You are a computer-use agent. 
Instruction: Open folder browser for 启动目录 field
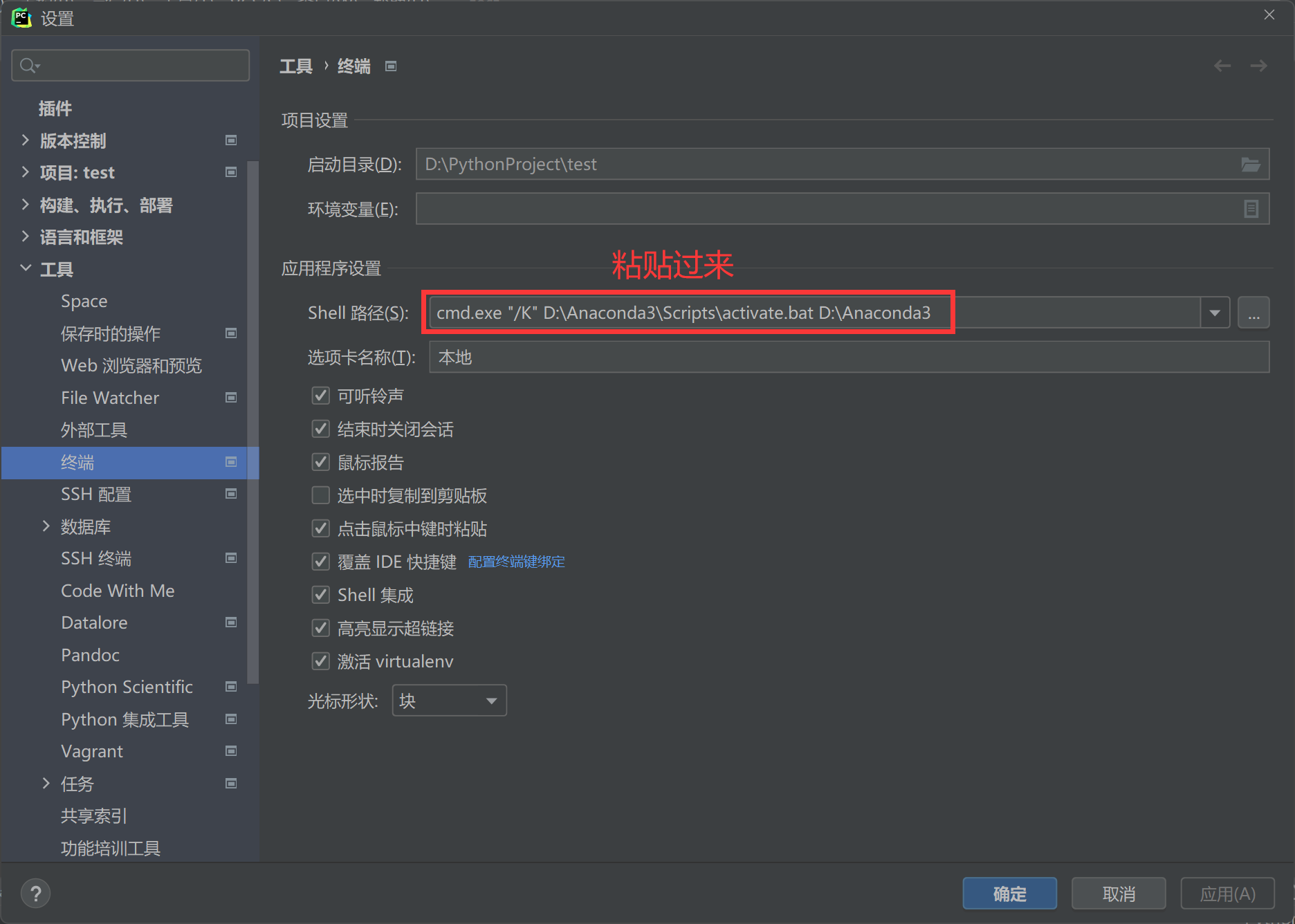click(x=1251, y=164)
